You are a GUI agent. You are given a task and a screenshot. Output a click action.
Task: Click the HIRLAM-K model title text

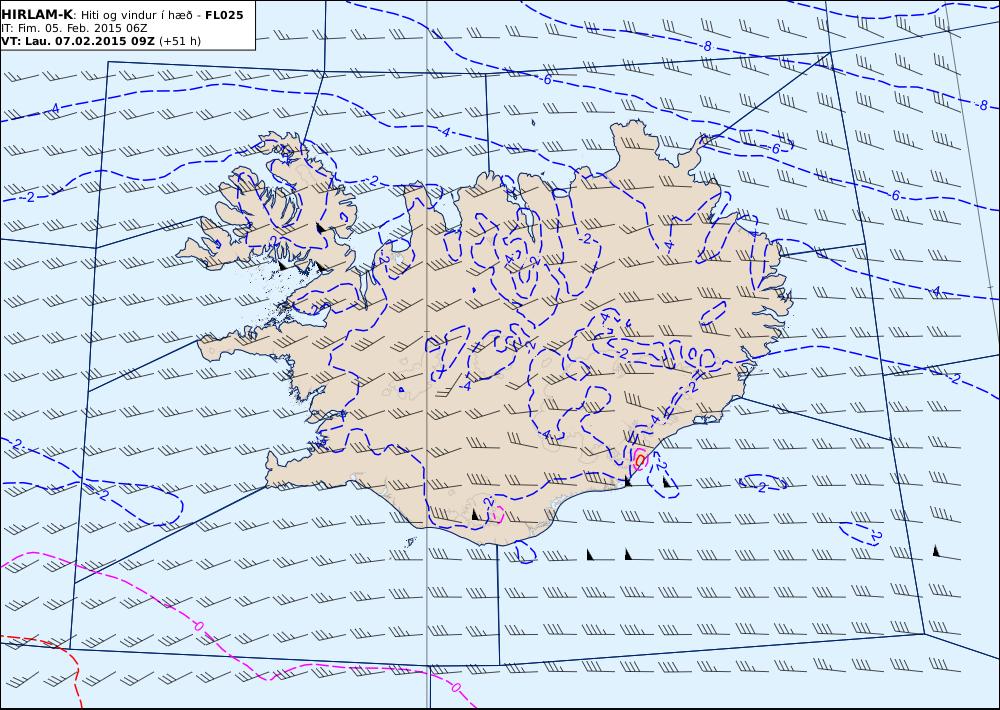pyautogui.click(x=37, y=14)
